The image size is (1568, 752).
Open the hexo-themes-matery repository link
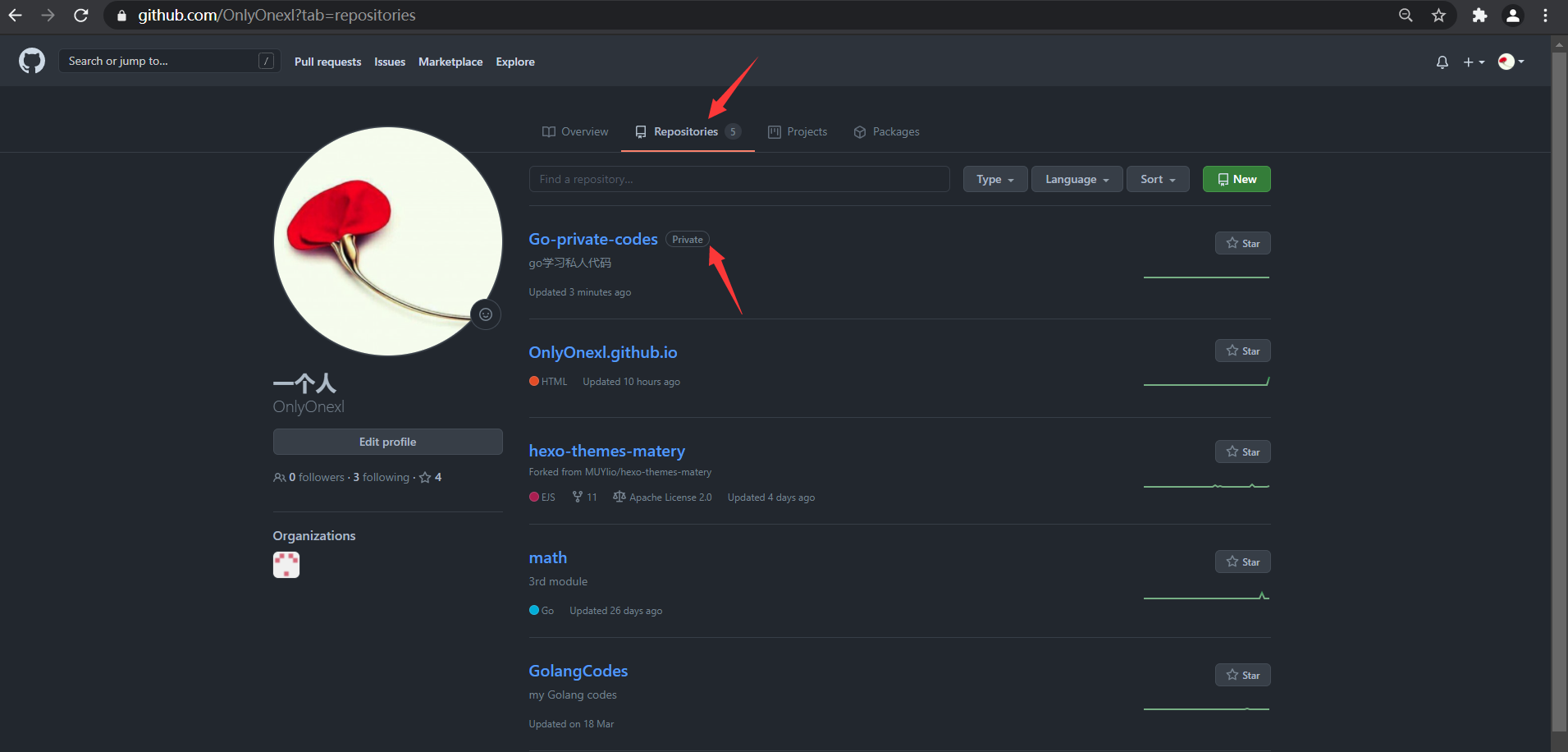pos(607,451)
